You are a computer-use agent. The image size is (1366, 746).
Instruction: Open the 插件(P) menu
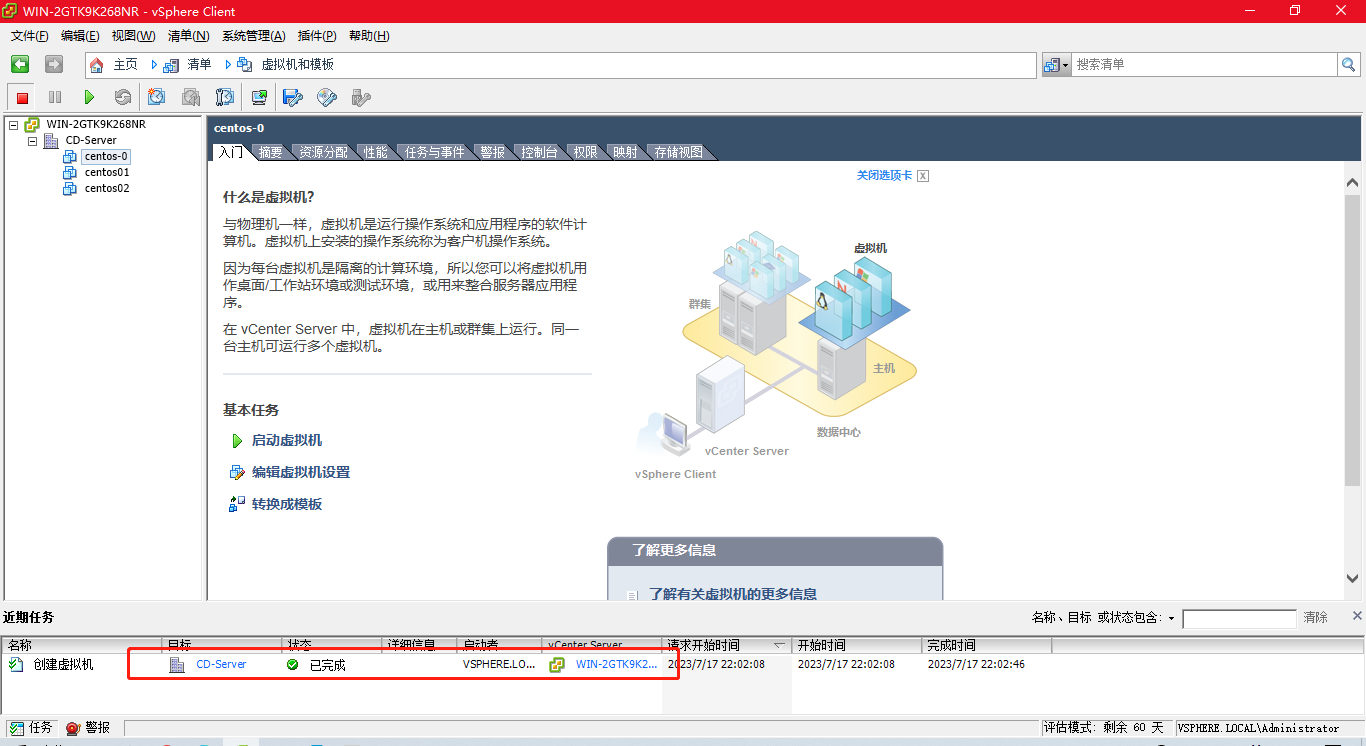317,36
